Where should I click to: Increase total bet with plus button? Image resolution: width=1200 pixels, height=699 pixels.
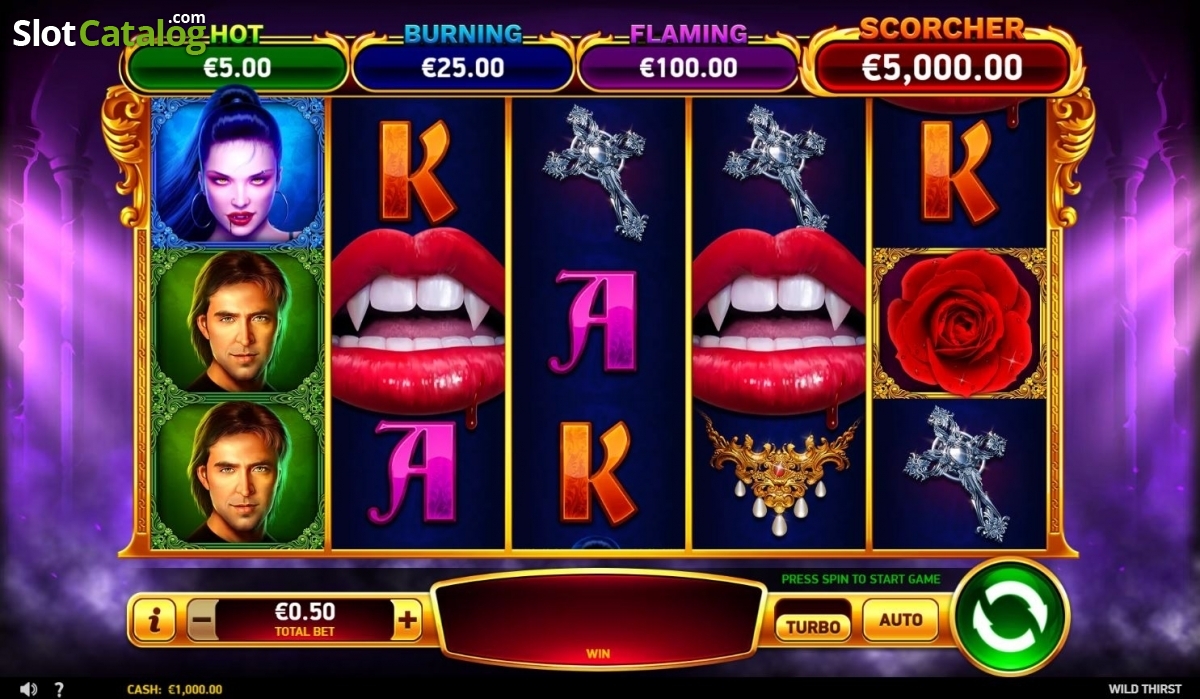point(406,621)
